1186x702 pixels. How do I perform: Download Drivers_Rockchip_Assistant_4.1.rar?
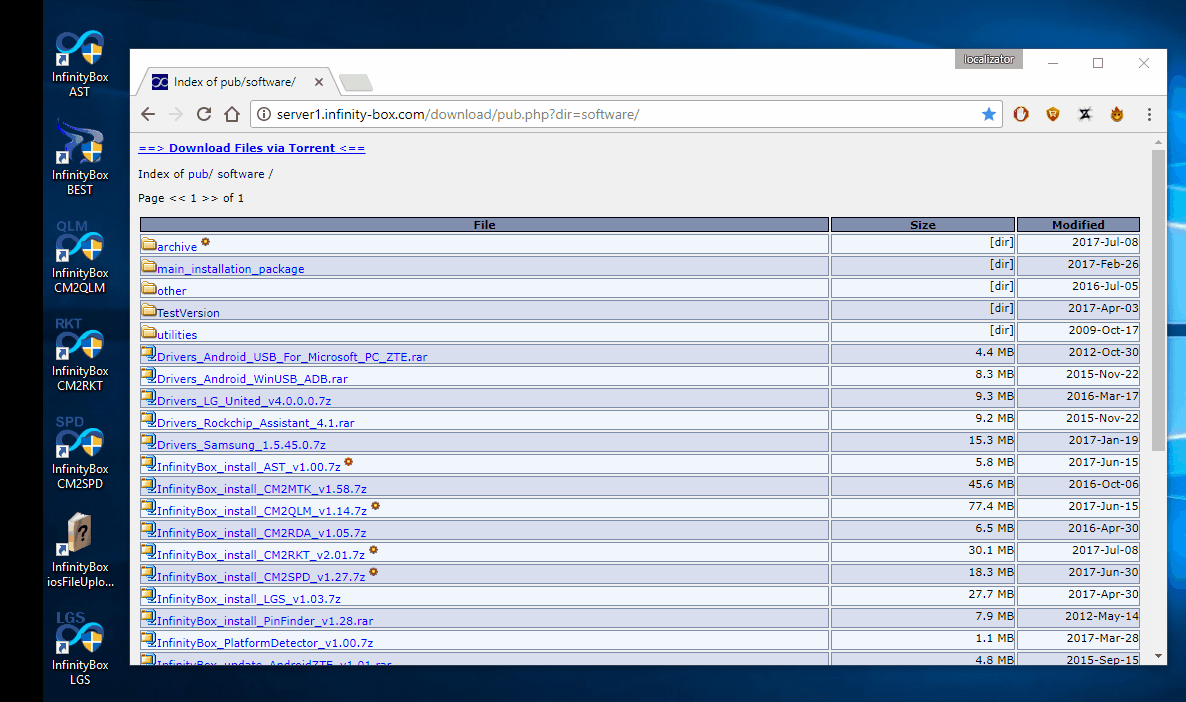(256, 423)
